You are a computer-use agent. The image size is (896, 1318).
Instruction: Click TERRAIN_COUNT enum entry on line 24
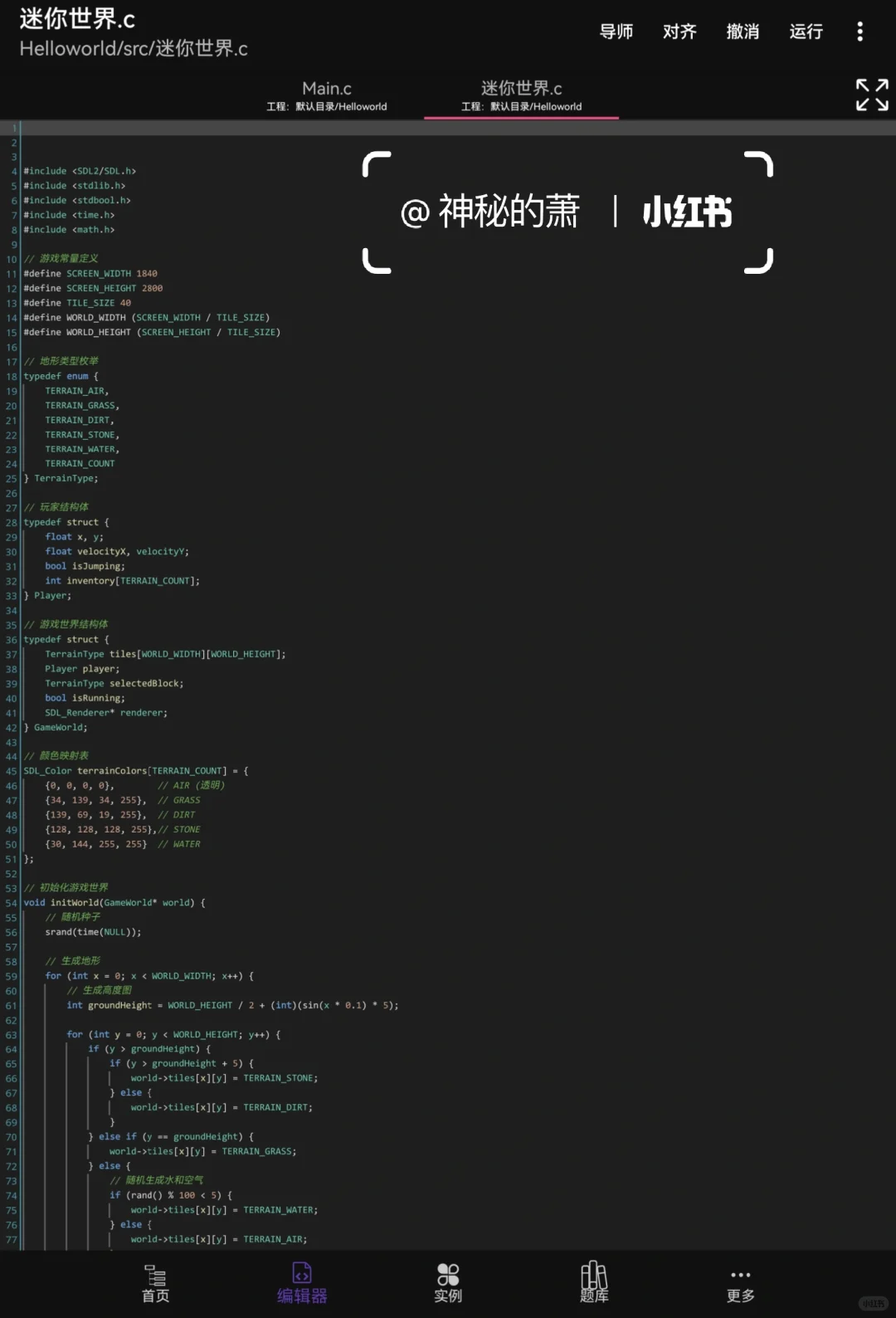click(x=80, y=464)
